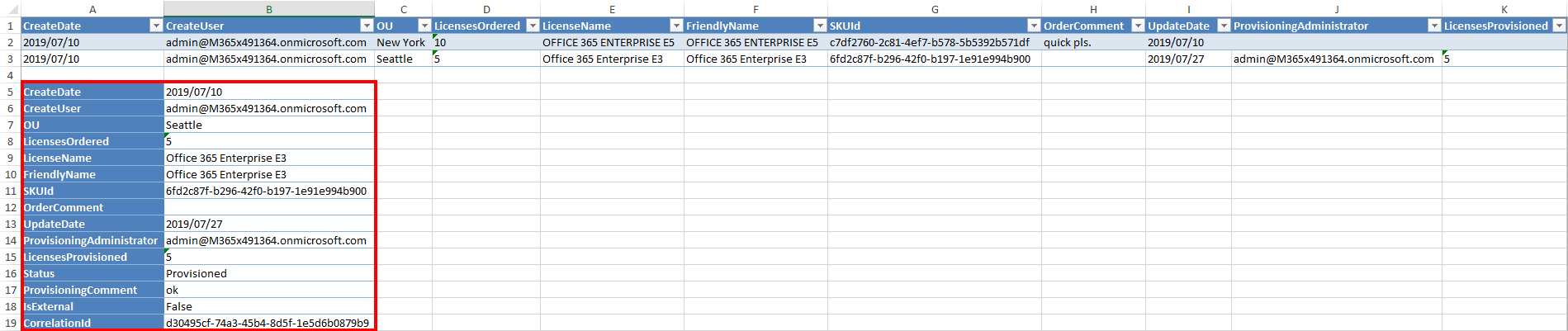Open the ProvisioningAdministrator filter dropdown
Screen dimensions: 1568x331
(1434, 26)
